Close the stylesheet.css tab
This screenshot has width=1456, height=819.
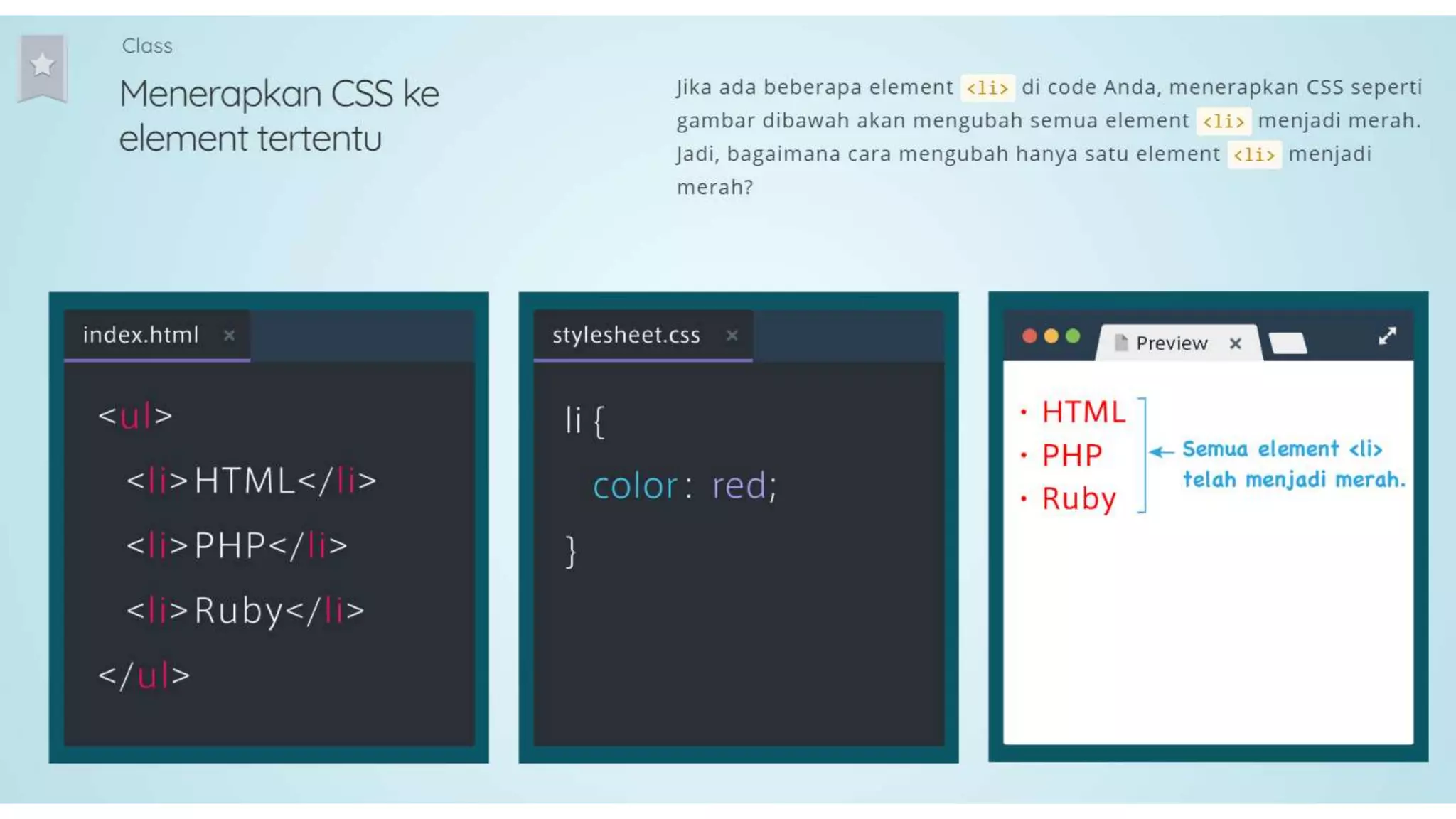[x=732, y=336]
